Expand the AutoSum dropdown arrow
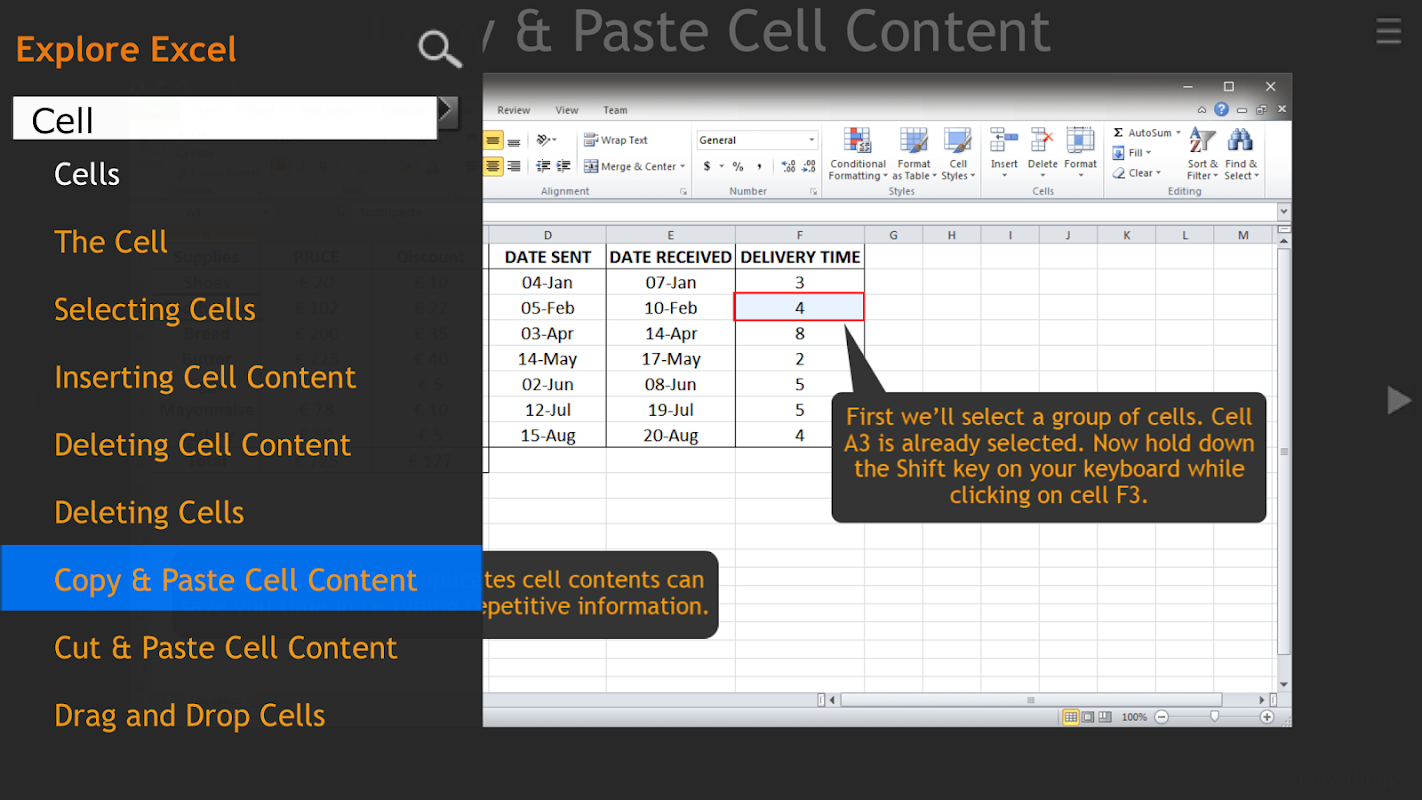 pos(1178,133)
